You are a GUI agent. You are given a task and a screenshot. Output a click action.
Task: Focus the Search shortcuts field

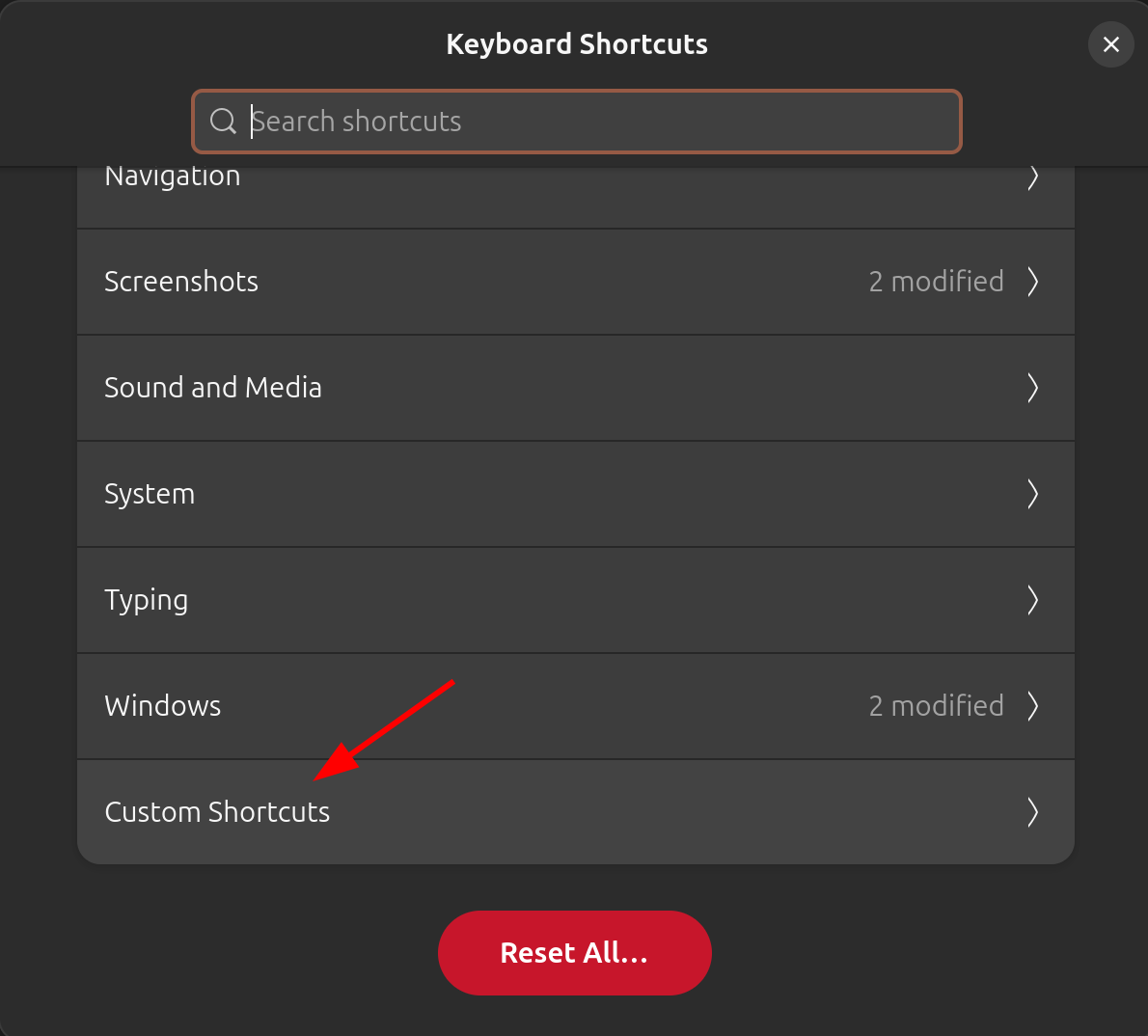pyautogui.click(x=598, y=122)
